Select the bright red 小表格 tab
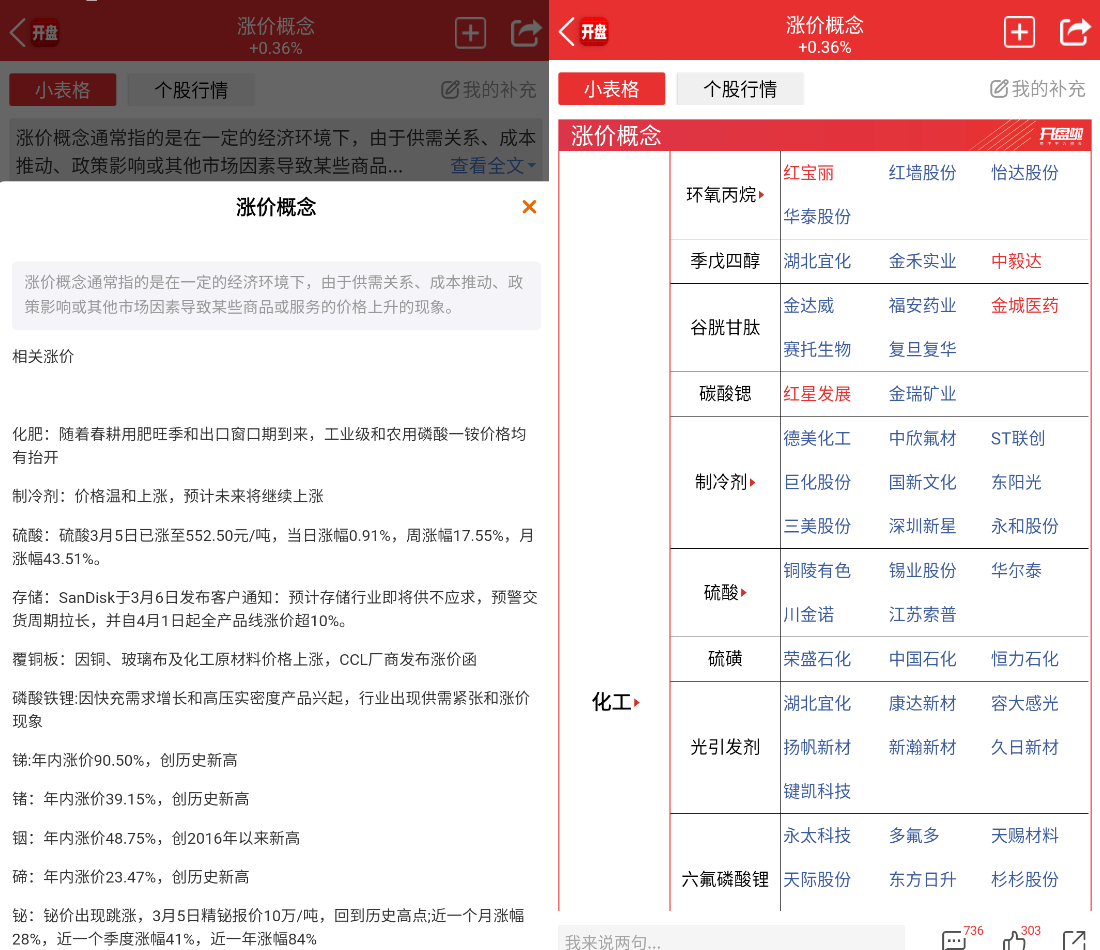1100x950 pixels. pyautogui.click(x=612, y=89)
